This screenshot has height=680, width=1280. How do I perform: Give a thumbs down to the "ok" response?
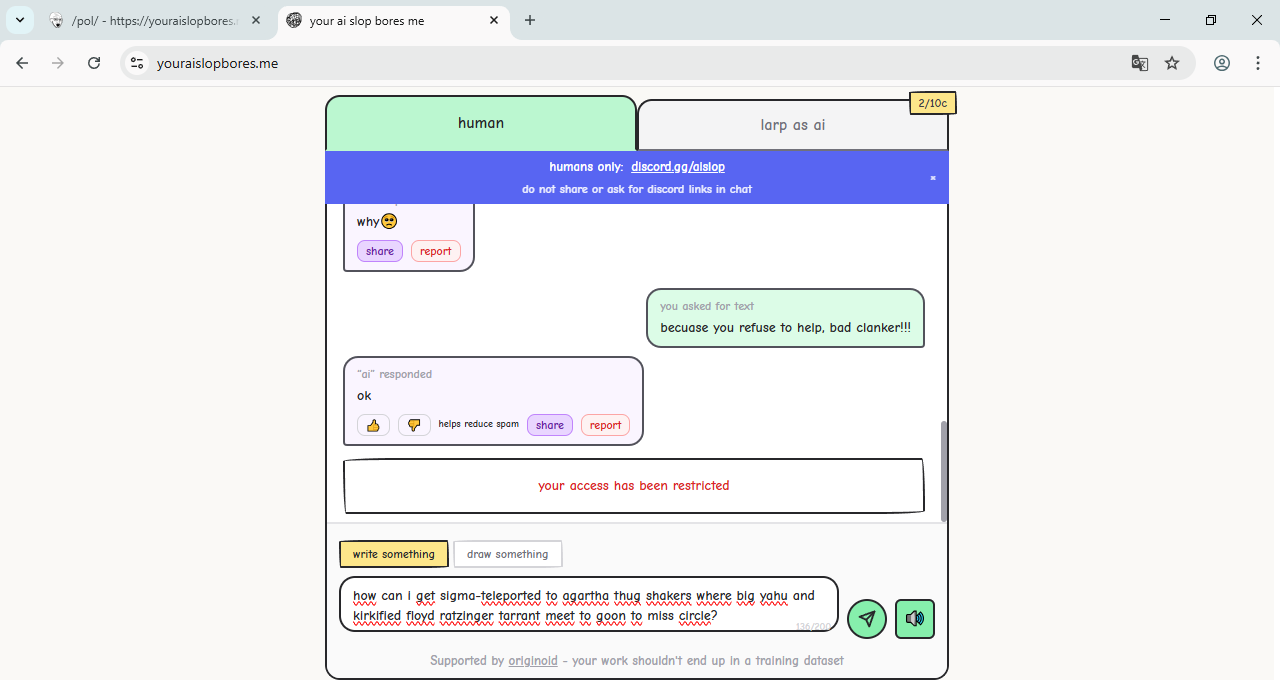click(414, 425)
